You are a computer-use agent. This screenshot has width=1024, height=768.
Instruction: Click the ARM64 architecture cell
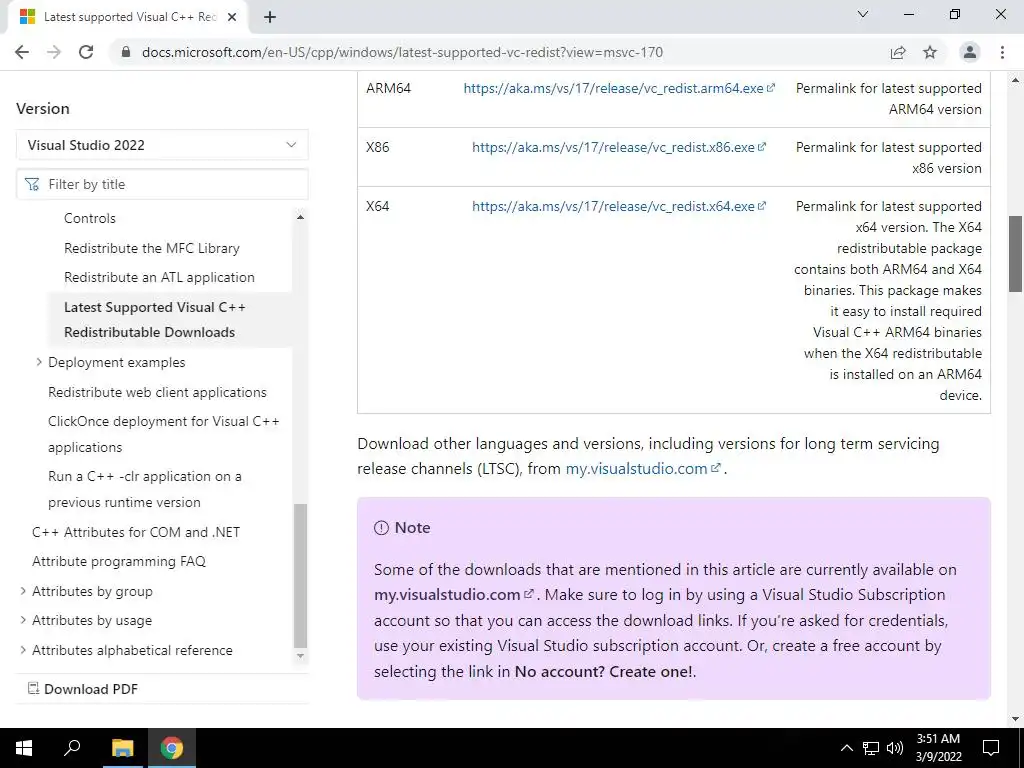[389, 88]
